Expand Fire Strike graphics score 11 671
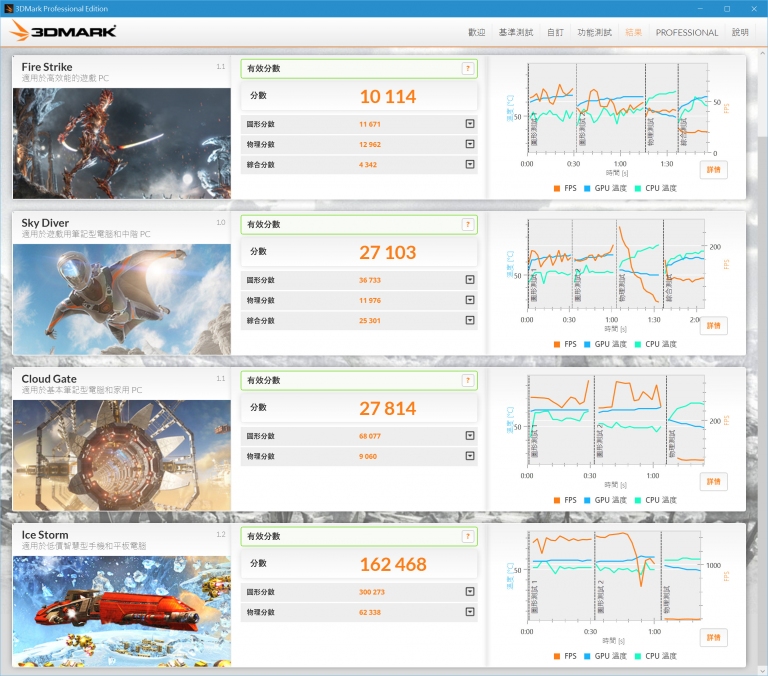 (x=470, y=124)
